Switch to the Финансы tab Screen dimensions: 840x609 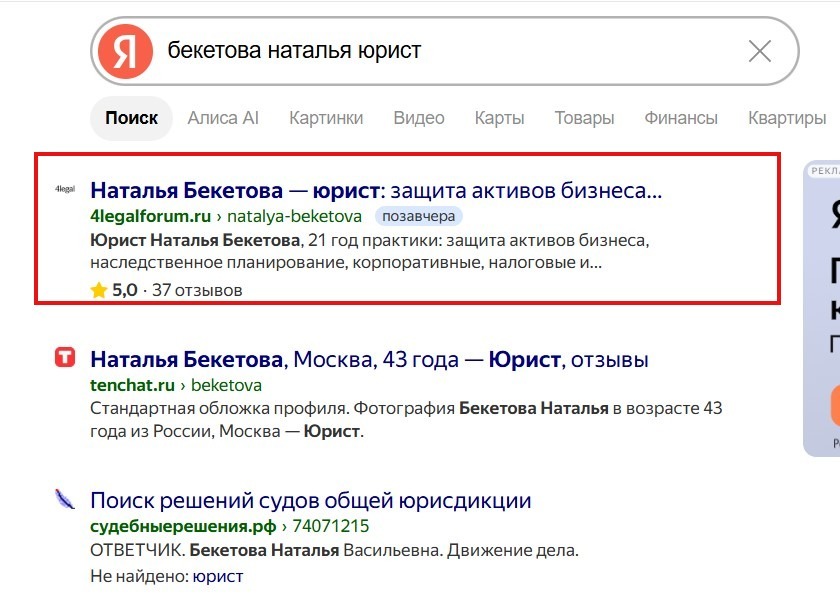(681, 118)
